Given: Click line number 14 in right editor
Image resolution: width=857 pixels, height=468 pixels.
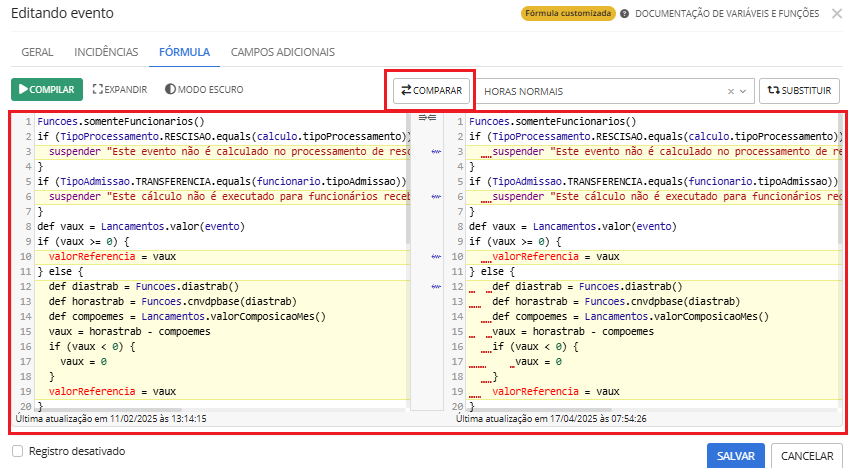Looking at the screenshot, I should [457, 317].
